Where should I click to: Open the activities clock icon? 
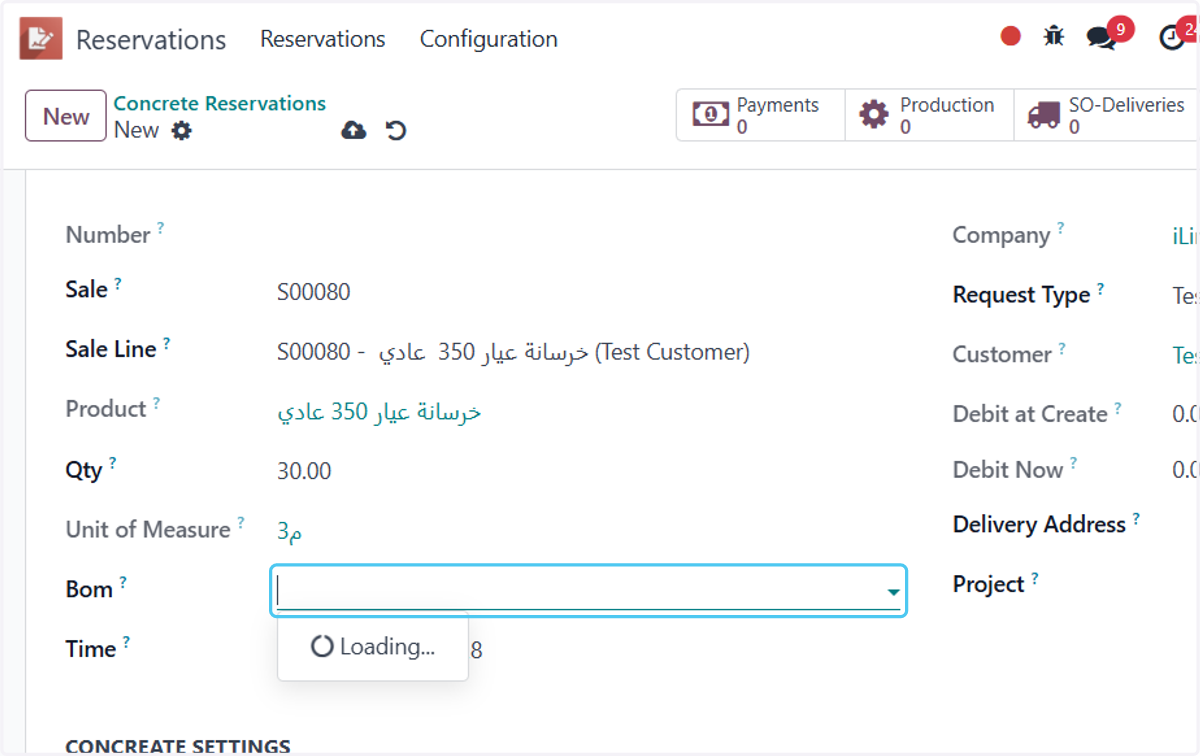(1172, 38)
